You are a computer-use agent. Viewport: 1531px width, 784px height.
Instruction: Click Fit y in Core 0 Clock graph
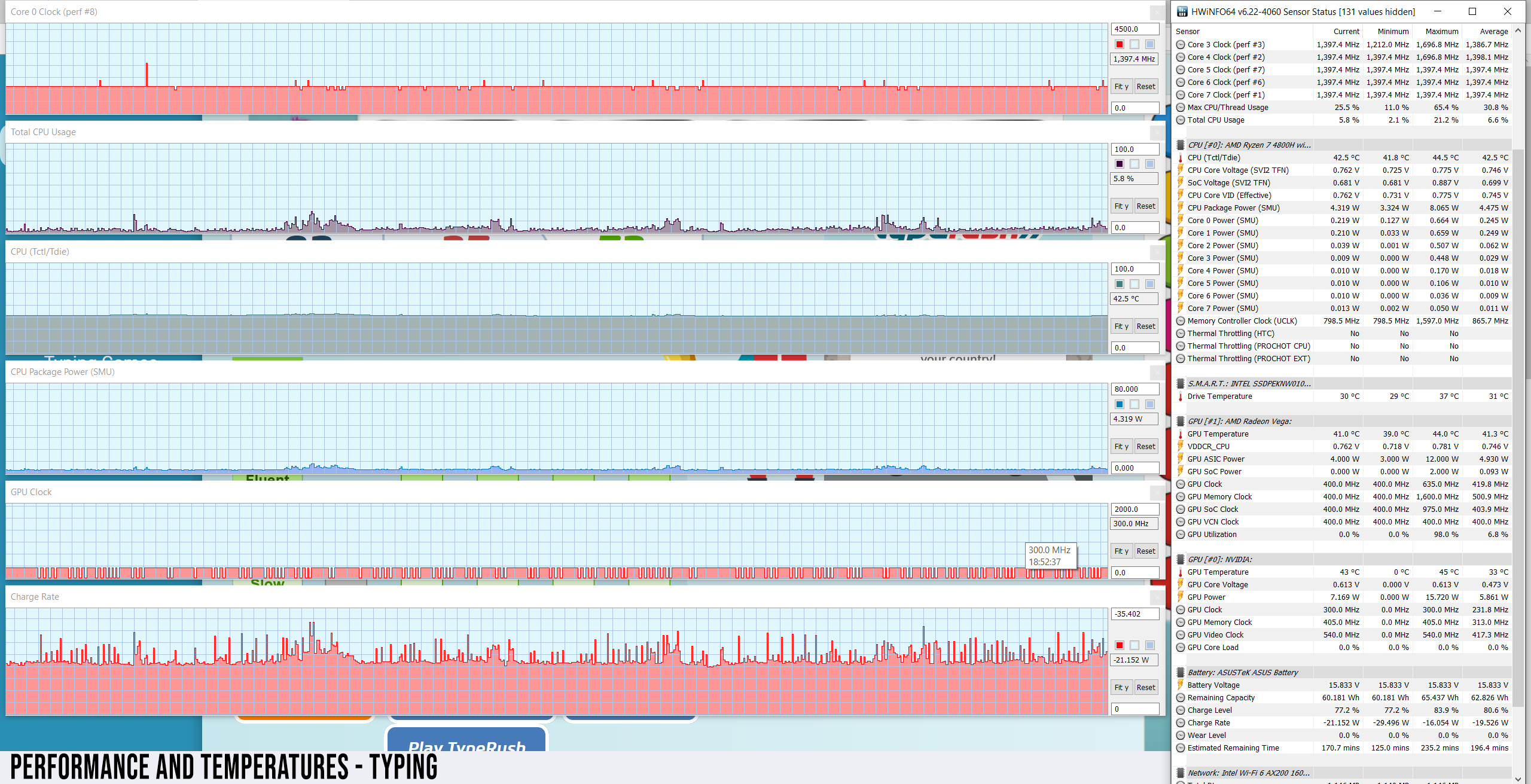click(1121, 86)
